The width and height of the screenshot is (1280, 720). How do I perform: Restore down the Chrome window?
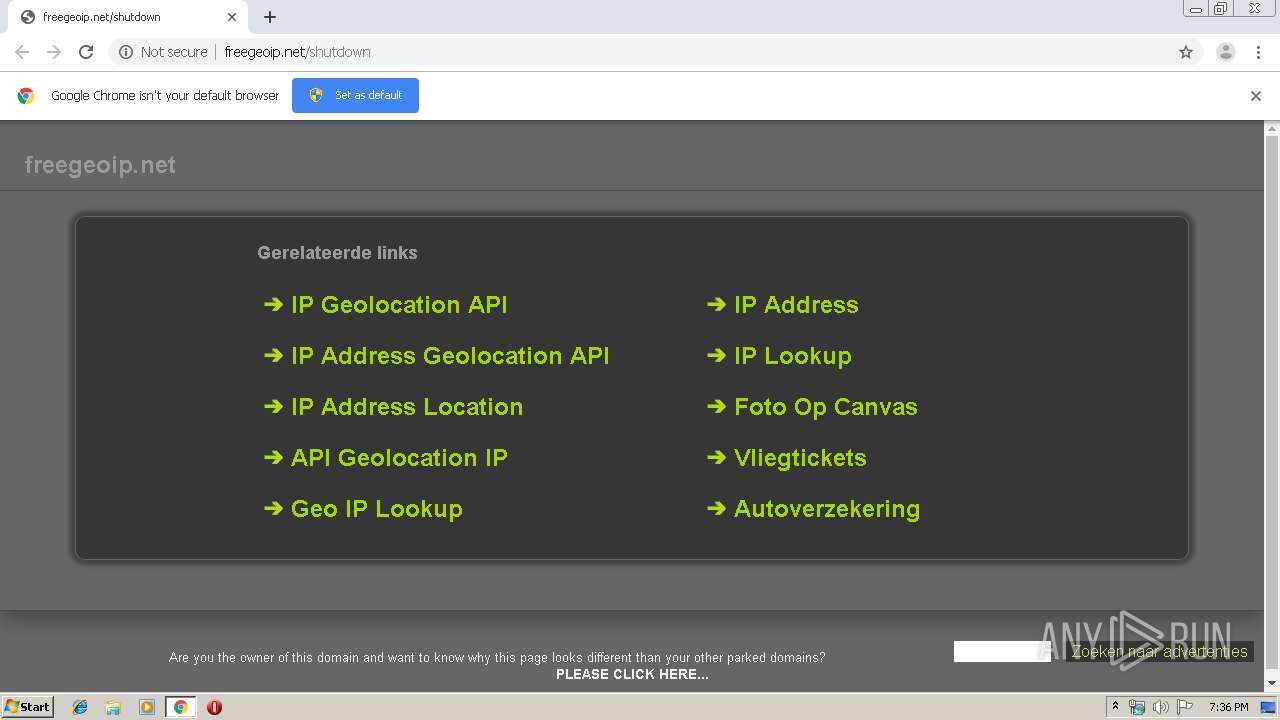[x=1221, y=9]
